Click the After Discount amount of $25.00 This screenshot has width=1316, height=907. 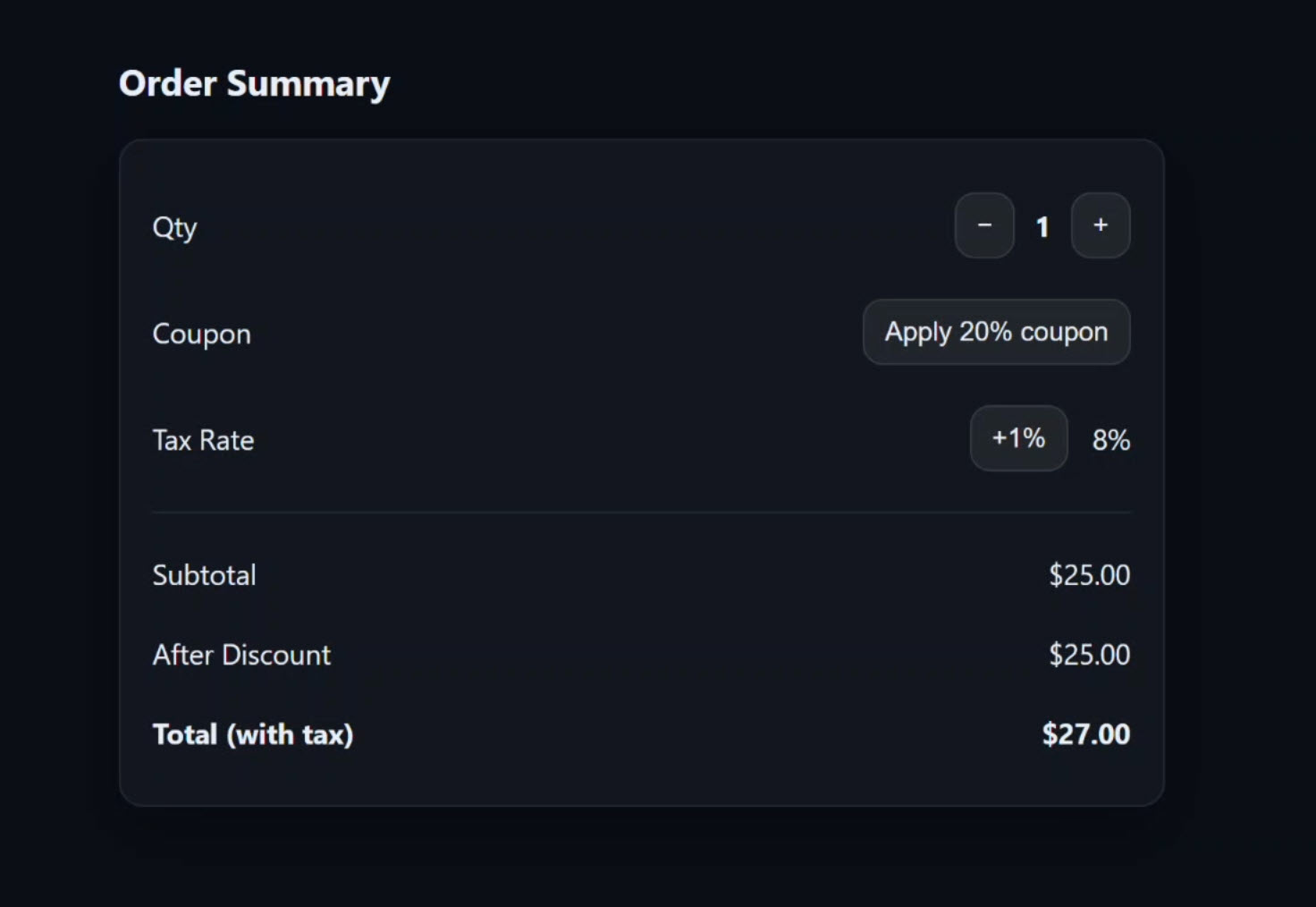point(1089,655)
